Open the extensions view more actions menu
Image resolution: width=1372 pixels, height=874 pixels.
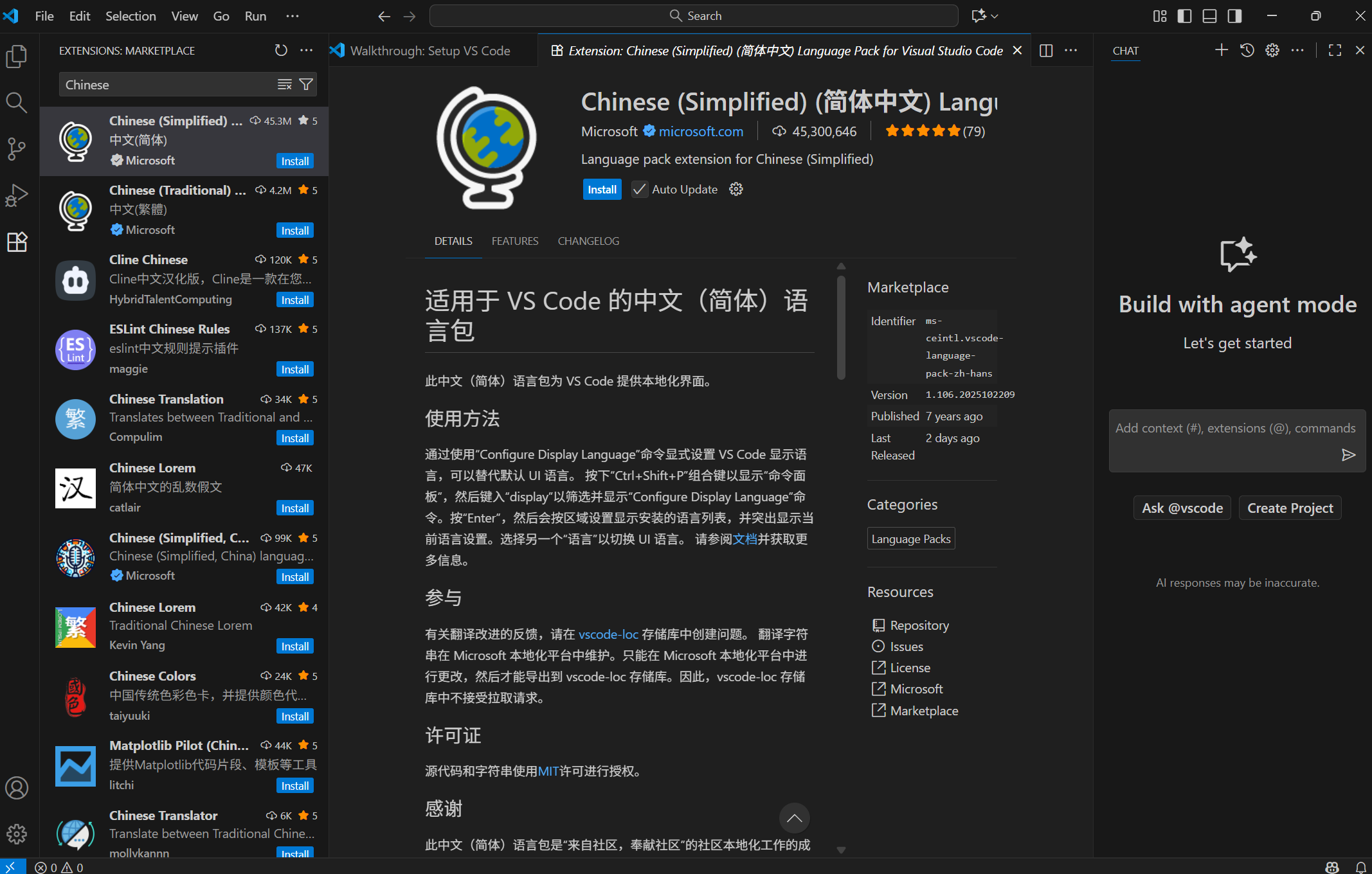point(306,50)
